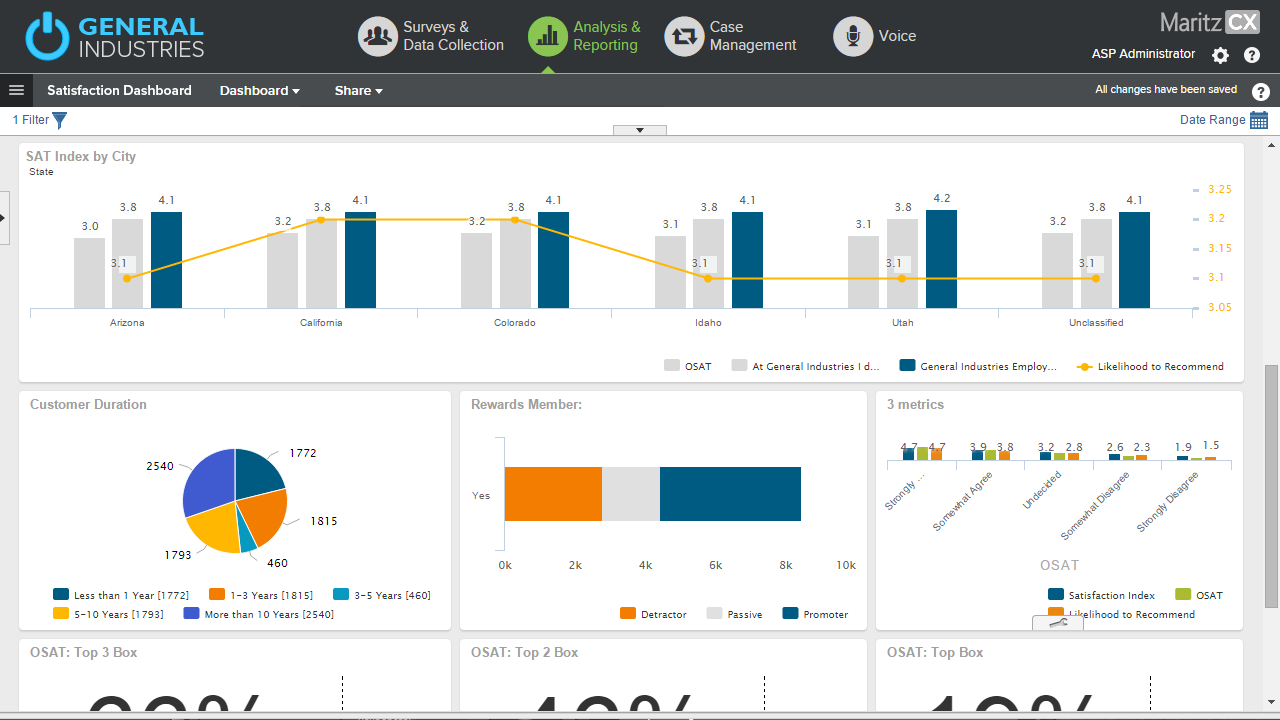1280x720 pixels.
Task: Open the settings gear icon
Action: coord(1220,56)
